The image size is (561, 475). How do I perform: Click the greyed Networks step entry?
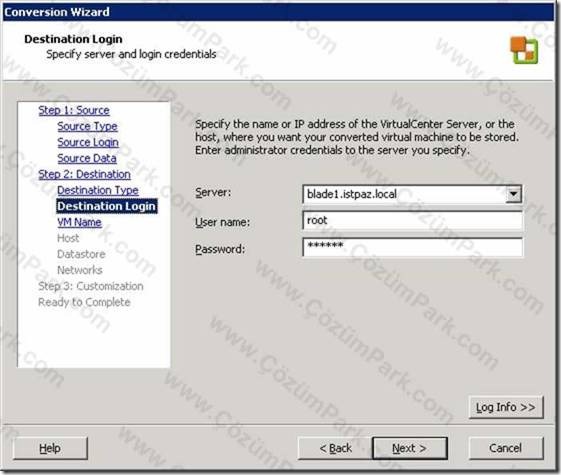(x=80, y=270)
